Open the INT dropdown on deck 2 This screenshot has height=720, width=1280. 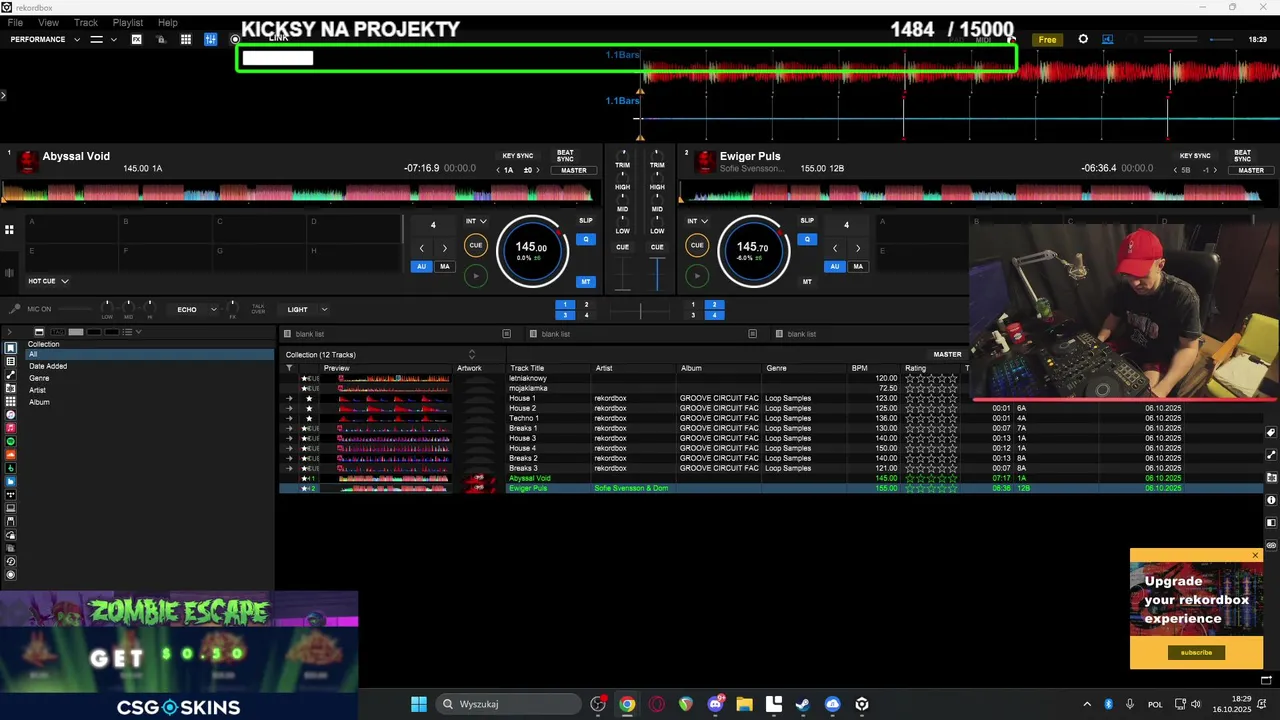(697, 221)
